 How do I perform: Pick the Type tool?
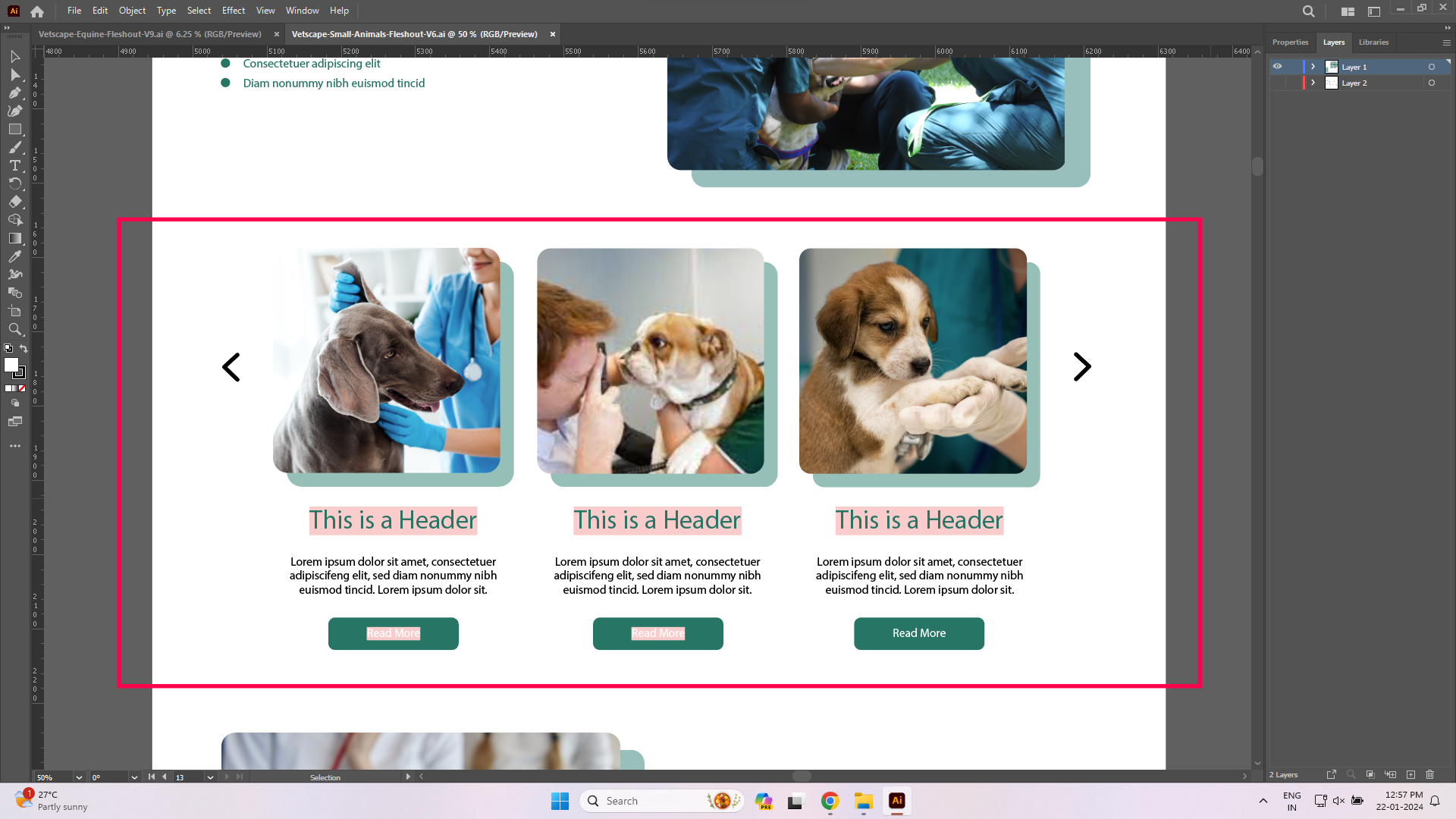click(x=14, y=165)
